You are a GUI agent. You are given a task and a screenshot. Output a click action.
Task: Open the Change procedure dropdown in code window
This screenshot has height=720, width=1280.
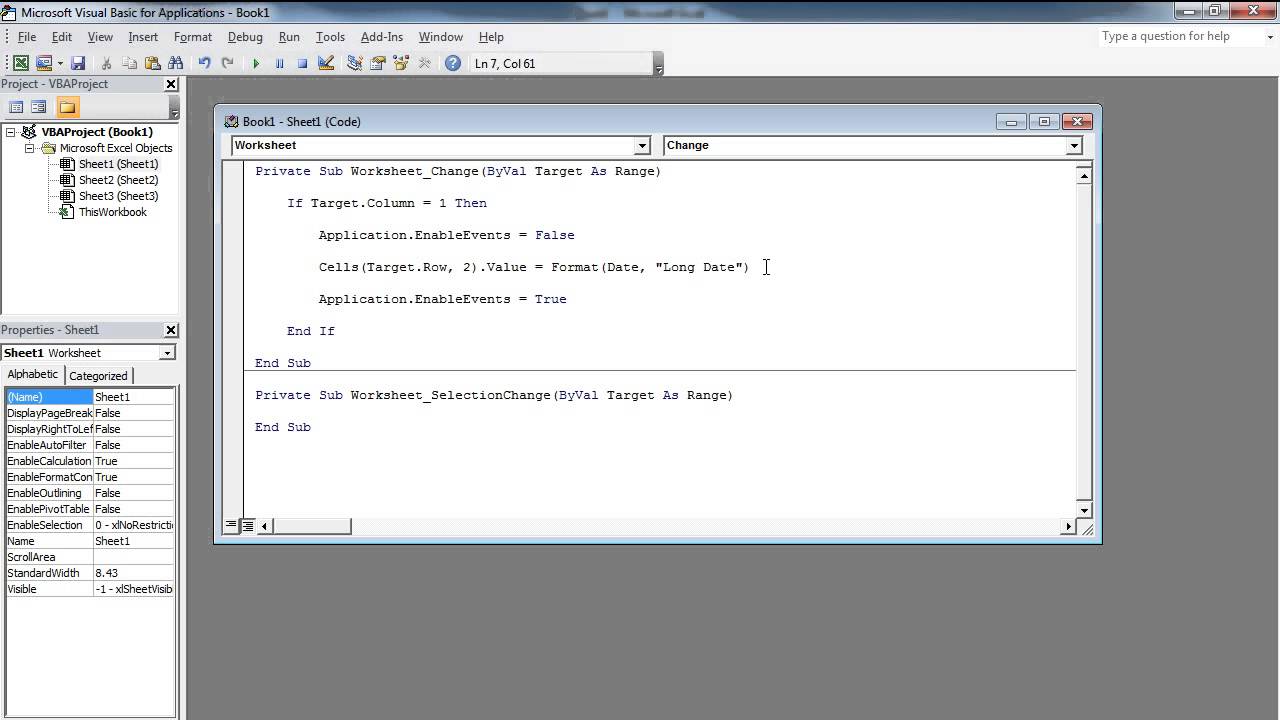tap(1074, 146)
